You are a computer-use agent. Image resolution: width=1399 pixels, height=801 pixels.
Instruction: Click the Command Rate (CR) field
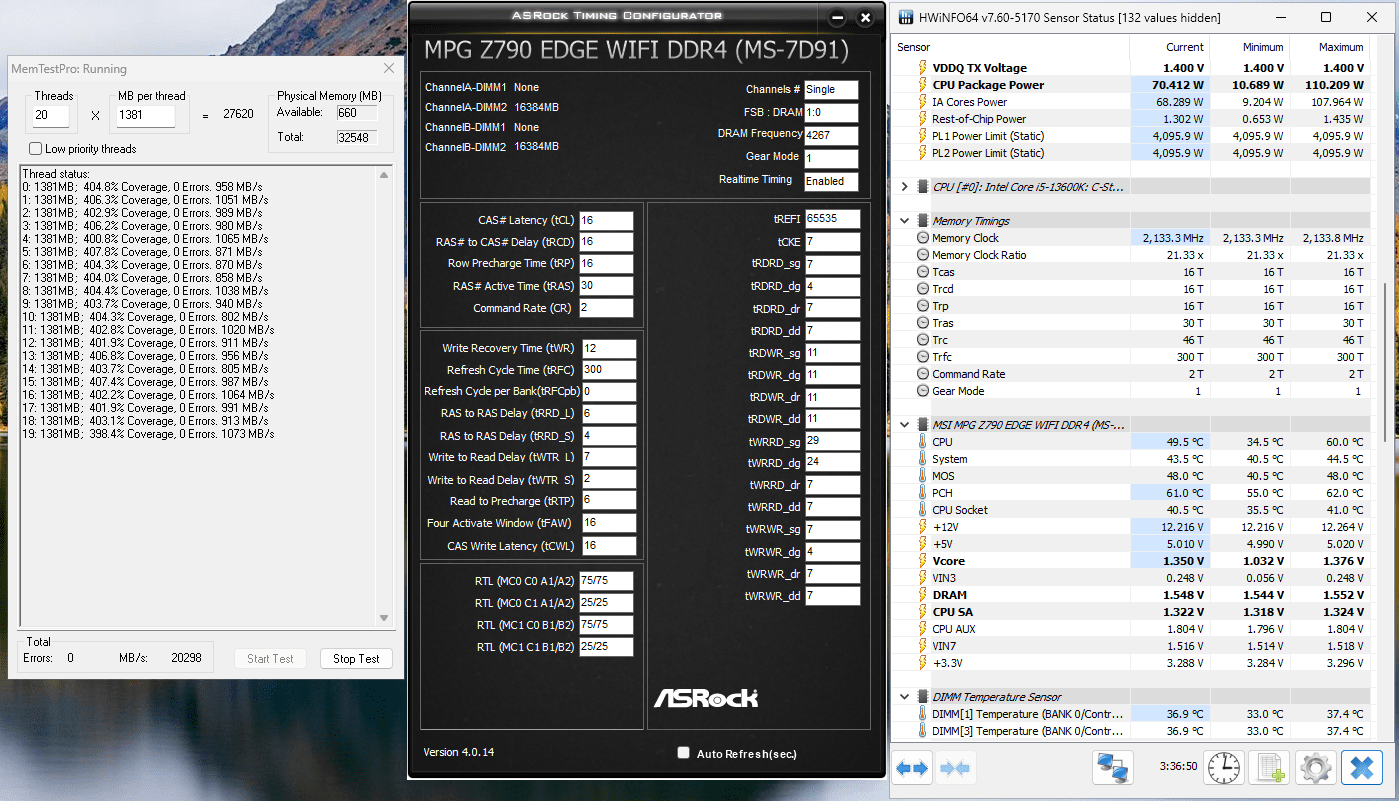(x=606, y=308)
